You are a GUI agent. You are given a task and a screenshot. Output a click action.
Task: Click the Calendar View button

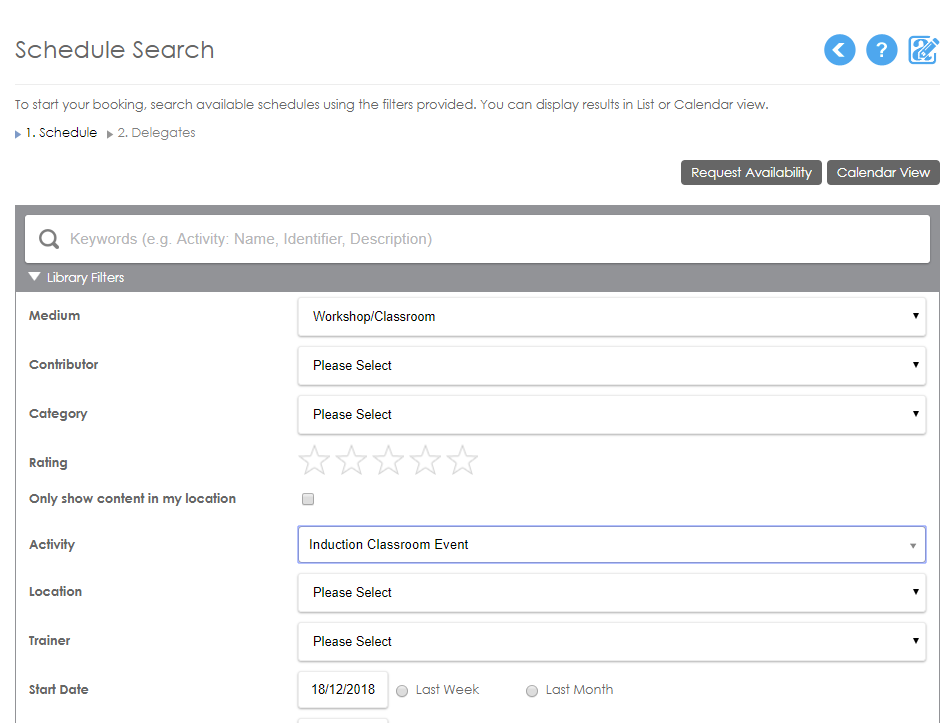point(883,172)
